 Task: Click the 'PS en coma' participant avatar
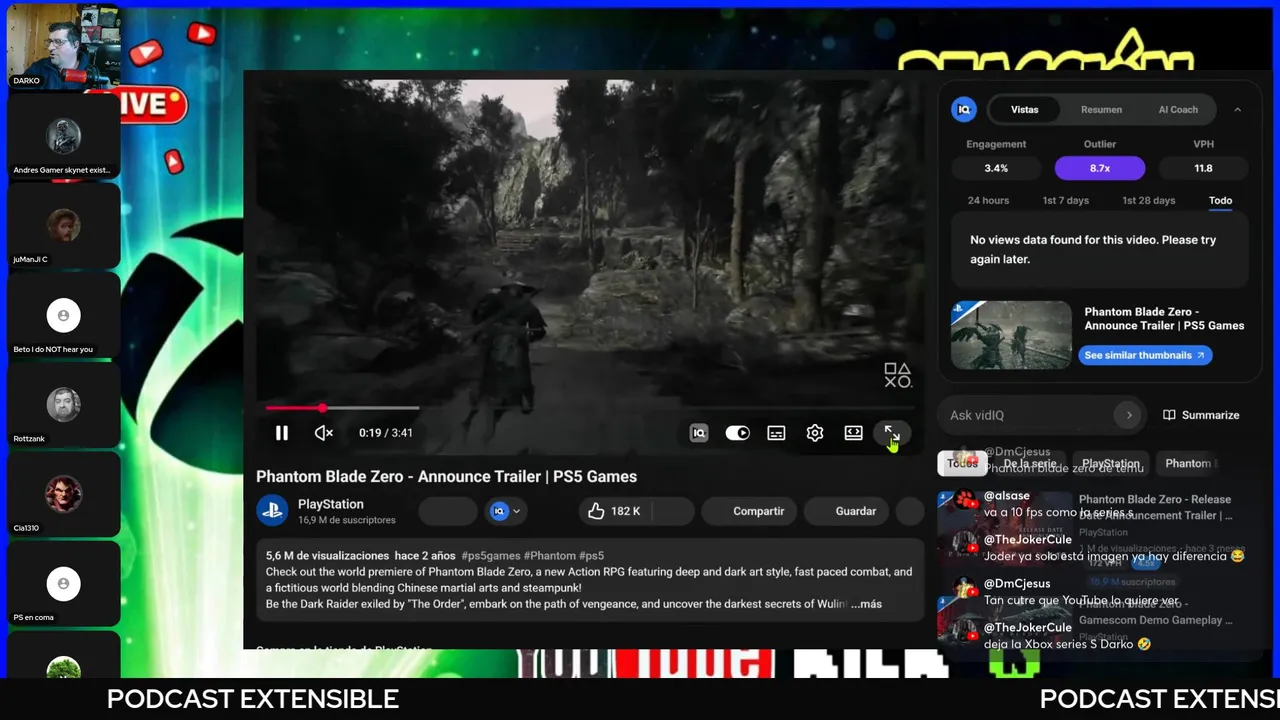point(63,583)
